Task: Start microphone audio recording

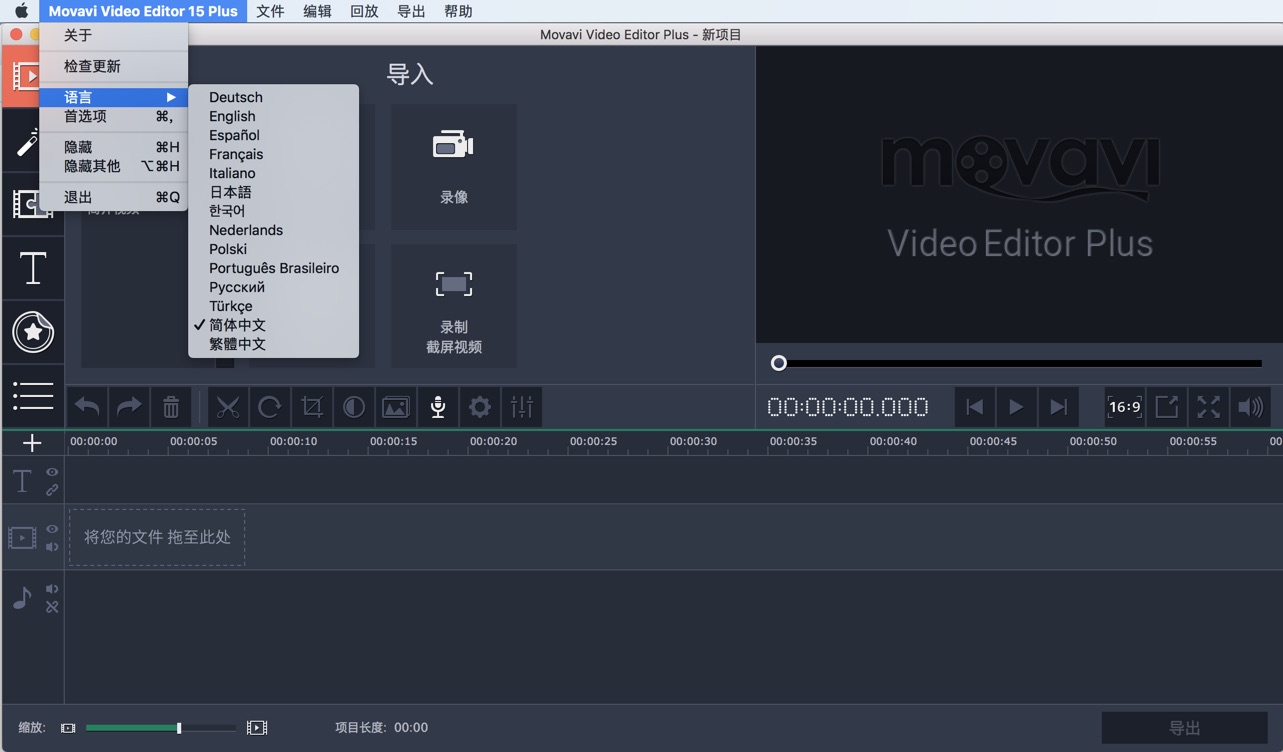Action: (x=437, y=406)
